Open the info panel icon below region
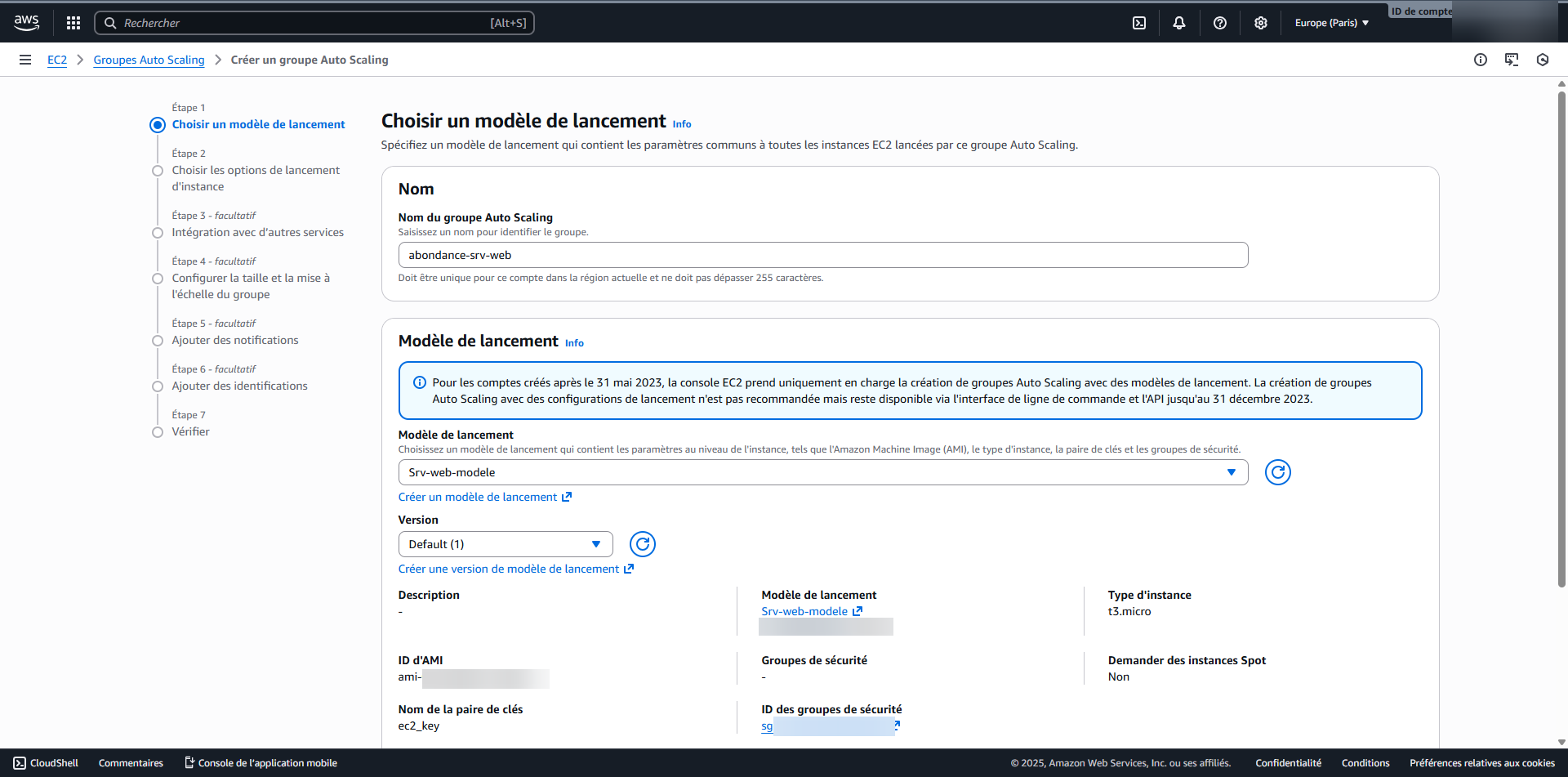Viewport: 1568px width, 777px height. click(x=1481, y=60)
